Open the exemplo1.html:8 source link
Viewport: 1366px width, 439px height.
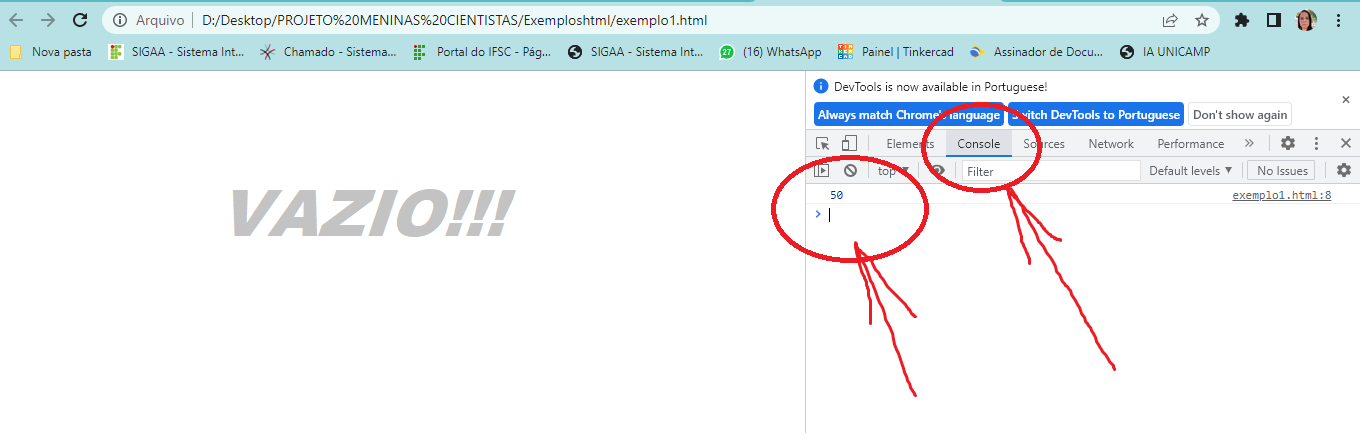(1281, 196)
